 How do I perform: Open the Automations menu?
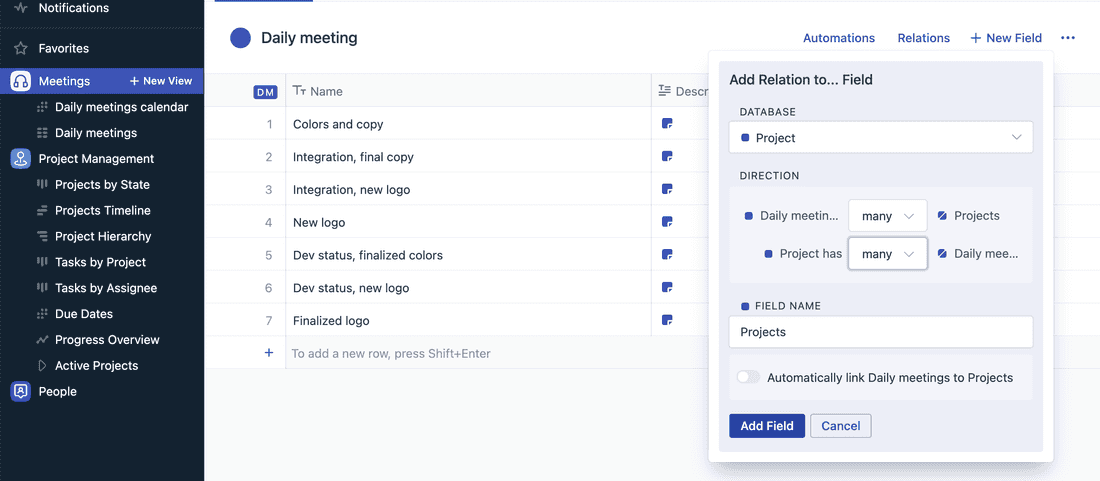pyautogui.click(x=838, y=38)
